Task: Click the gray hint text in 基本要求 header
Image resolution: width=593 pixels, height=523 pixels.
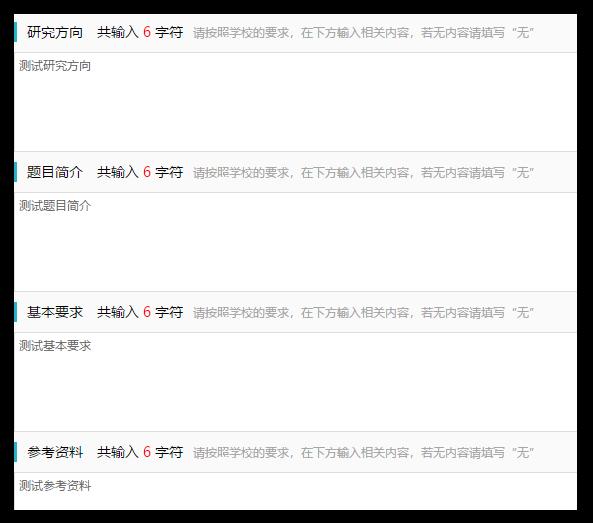Action: point(363,313)
